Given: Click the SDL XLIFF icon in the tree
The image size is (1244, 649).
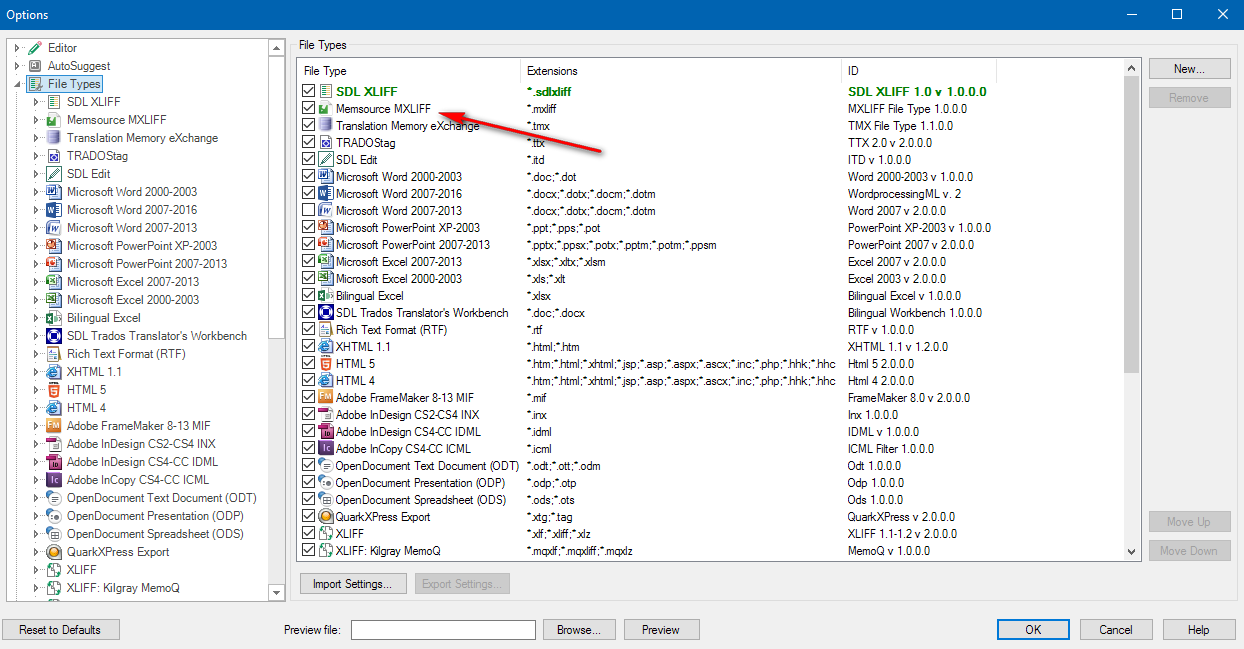Looking at the screenshot, I should [54, 102].
